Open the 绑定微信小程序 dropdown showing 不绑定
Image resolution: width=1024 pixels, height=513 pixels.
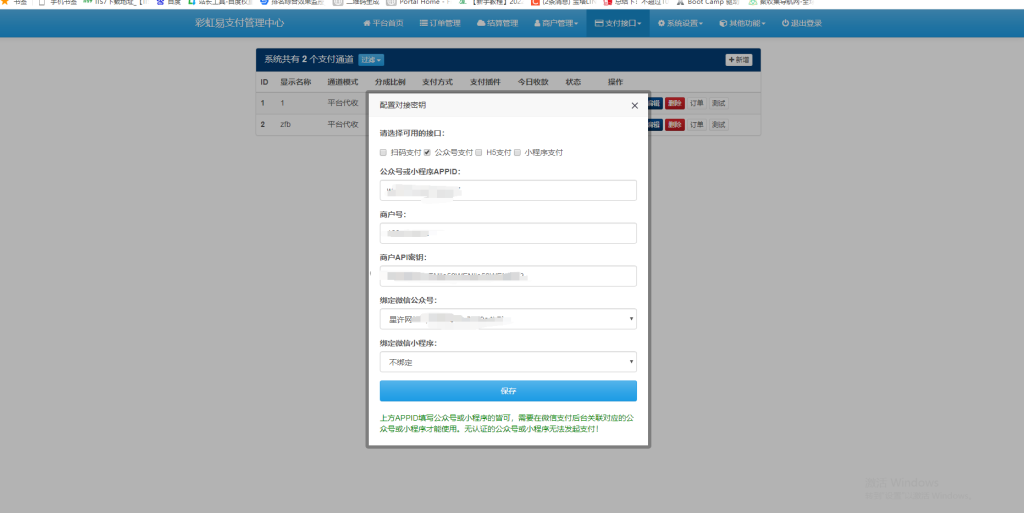point(508,362)
